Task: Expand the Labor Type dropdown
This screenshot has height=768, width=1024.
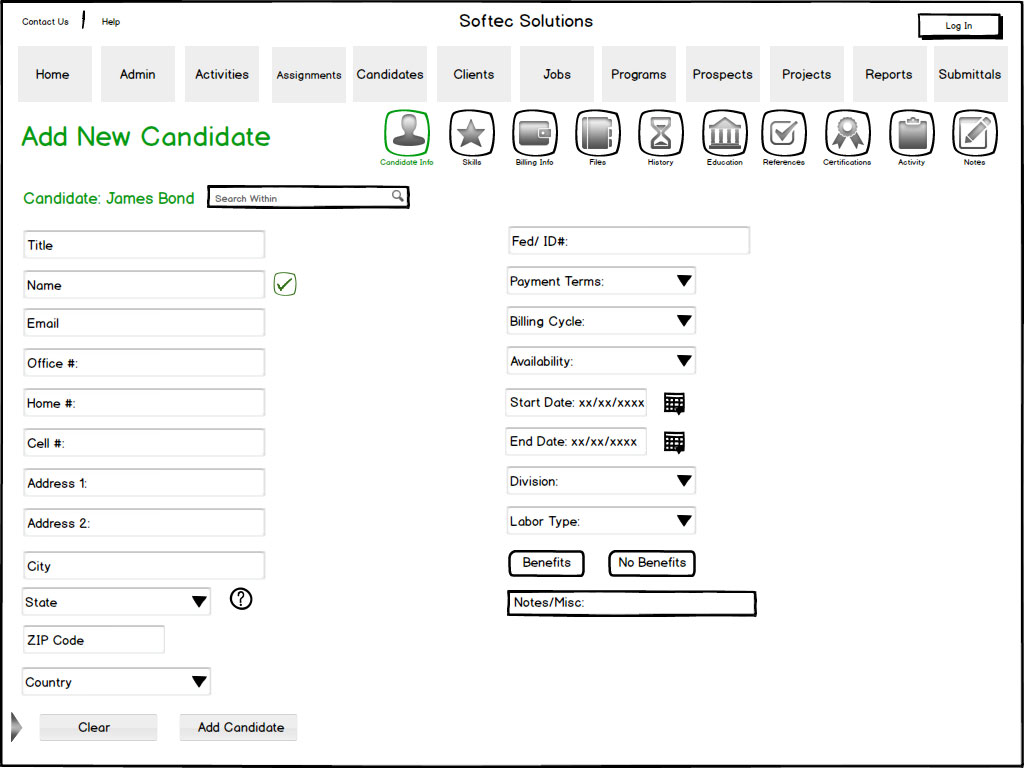Action: 684,521
